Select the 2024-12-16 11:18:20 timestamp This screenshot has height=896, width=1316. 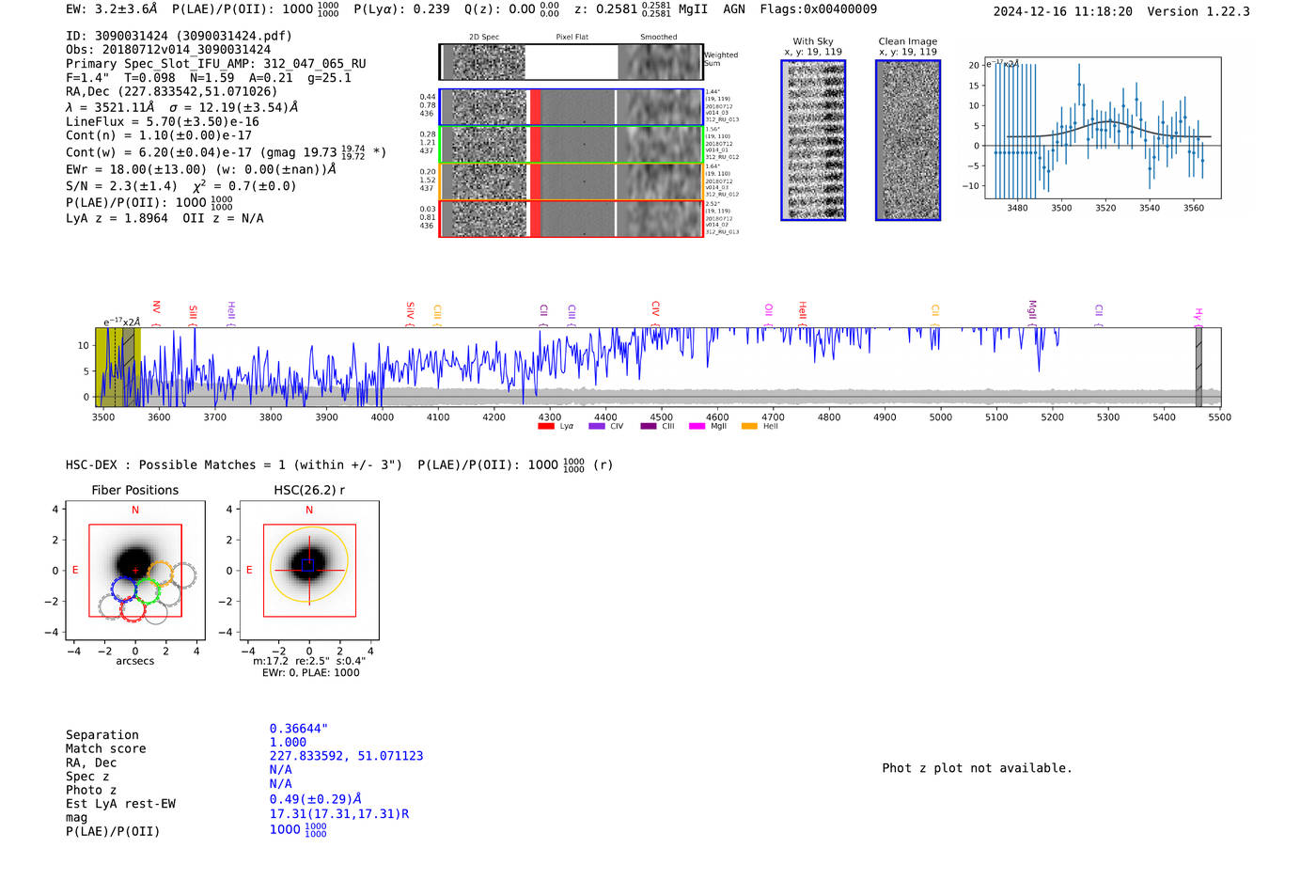coord(1063,11)
